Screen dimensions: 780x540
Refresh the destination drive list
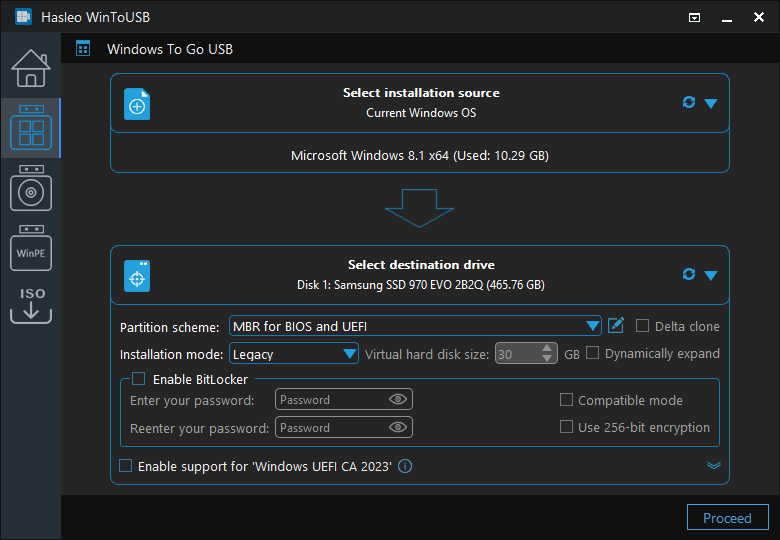point(689,274)
